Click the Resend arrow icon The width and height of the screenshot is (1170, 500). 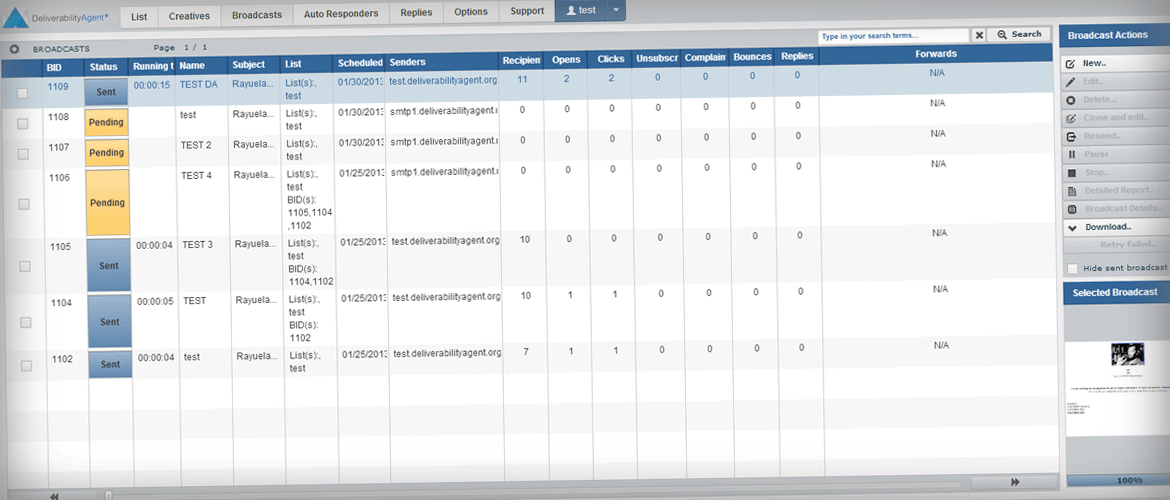click(1071, 136)
